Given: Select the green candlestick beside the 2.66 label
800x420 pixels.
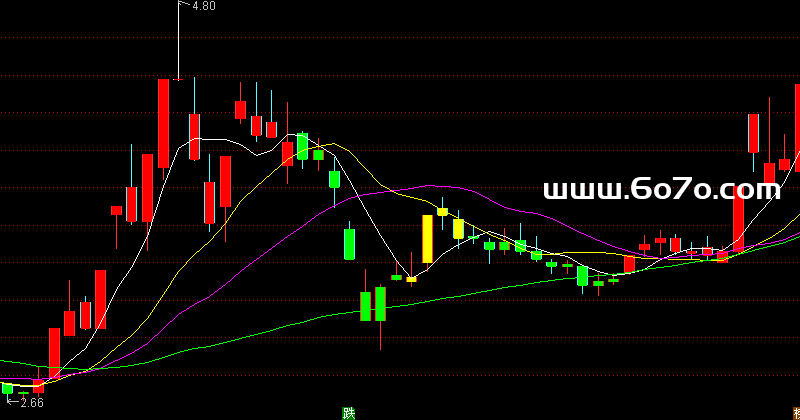Looking at the screenshot, I should (x=7, y=388).
